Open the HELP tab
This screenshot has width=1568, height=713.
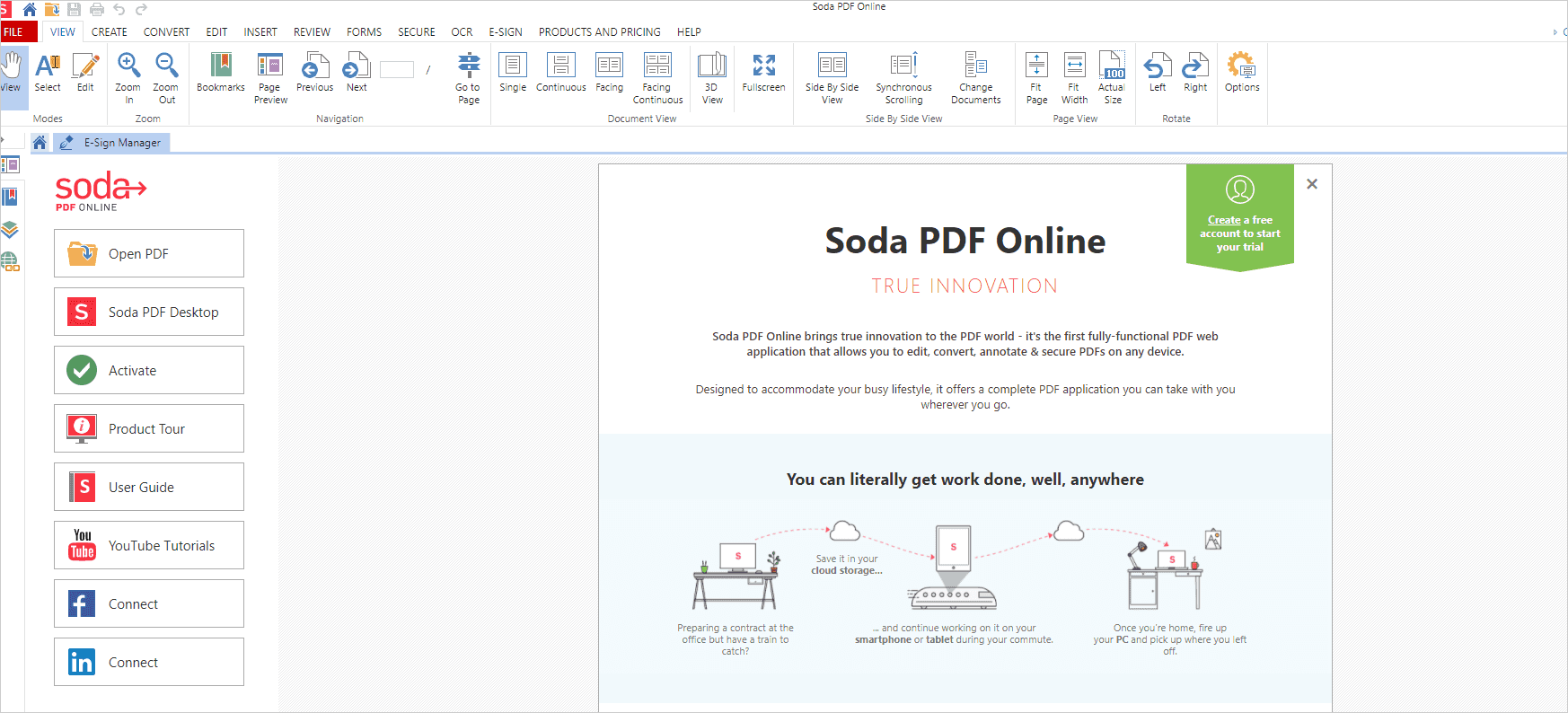[689, 31]
